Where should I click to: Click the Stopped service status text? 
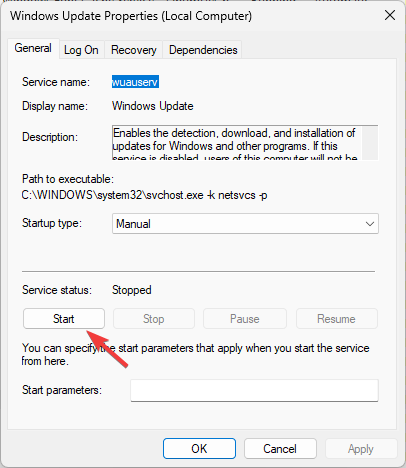[132, 290]
